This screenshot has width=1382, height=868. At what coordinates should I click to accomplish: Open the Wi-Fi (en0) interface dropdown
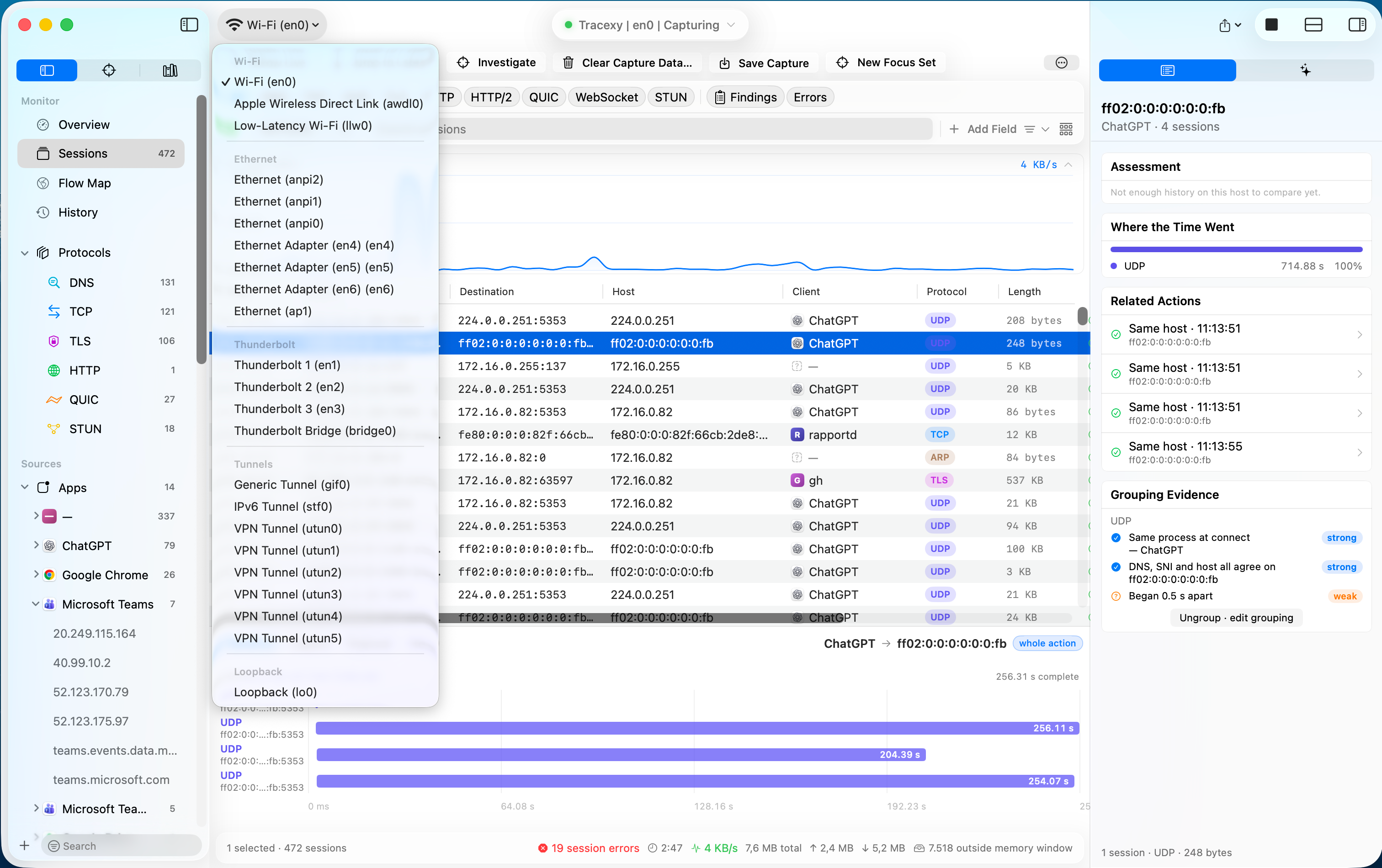272,25
